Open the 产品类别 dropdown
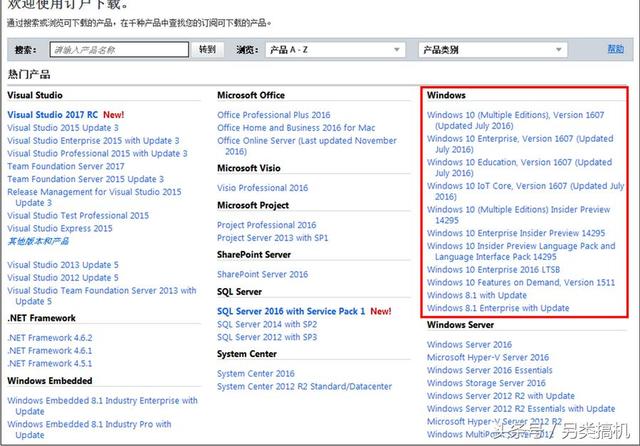 (493, 50)
